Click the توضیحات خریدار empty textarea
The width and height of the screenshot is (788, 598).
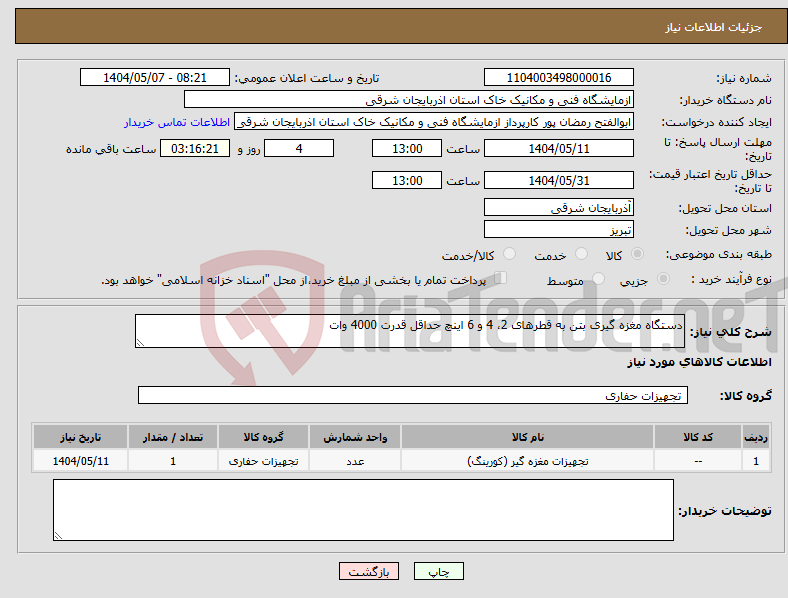click(x=363, y=510)
